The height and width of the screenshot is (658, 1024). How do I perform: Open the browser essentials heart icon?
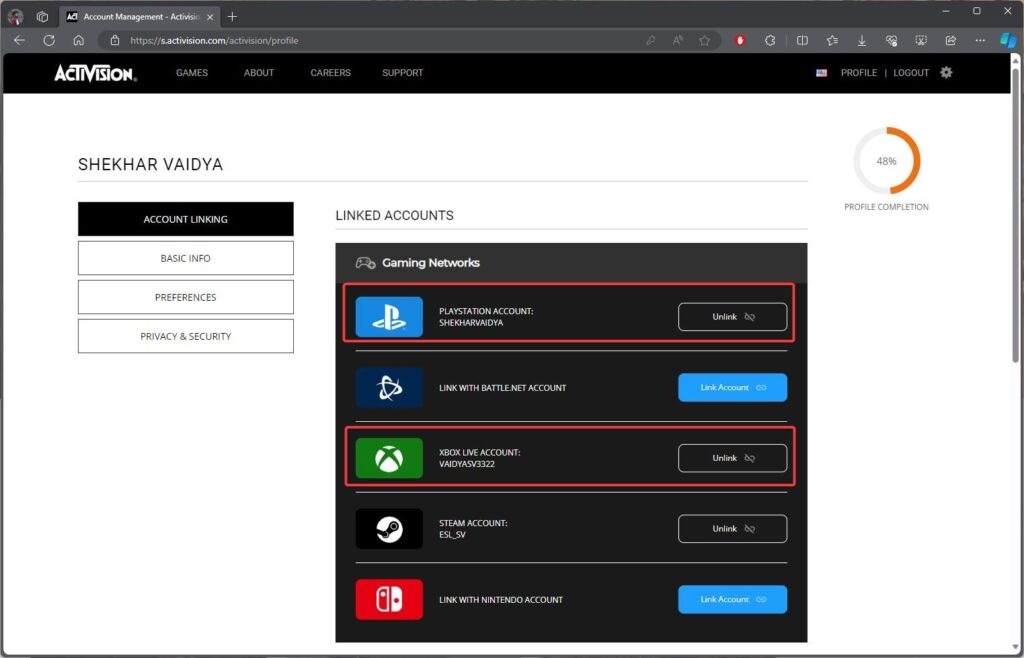pyautogui.click(x=891, y=40)
